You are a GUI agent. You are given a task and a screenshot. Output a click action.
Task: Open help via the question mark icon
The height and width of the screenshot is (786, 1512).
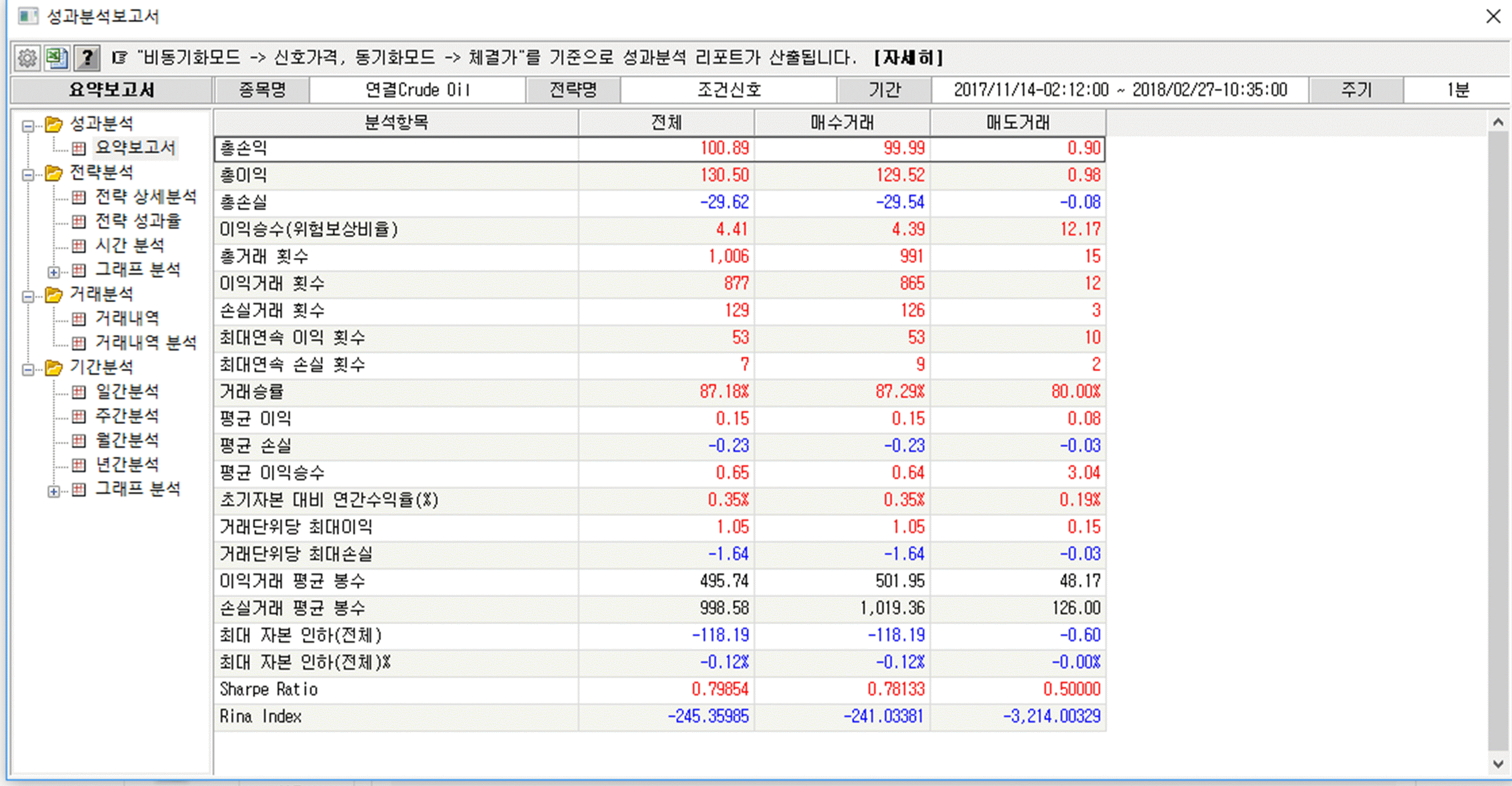point(87,57)
